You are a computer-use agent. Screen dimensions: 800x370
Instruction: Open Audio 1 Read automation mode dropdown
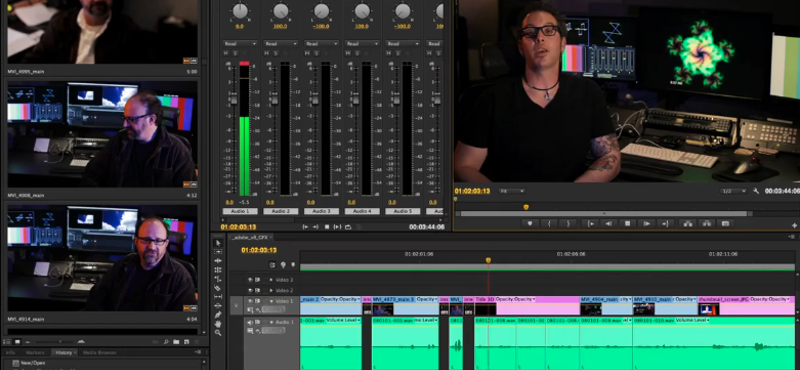click(240, 43)
